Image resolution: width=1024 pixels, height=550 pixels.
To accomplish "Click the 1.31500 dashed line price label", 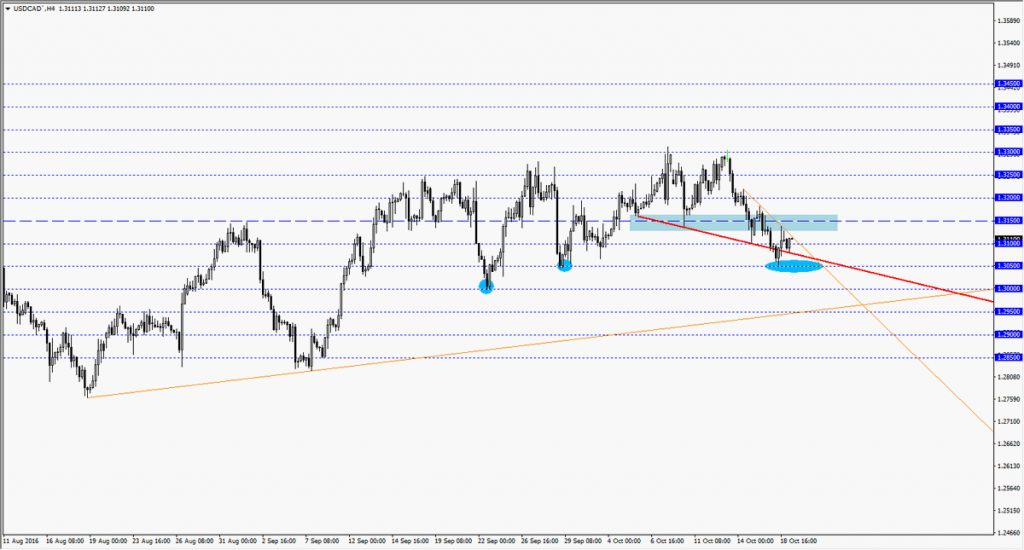I will click(1008, 221).
